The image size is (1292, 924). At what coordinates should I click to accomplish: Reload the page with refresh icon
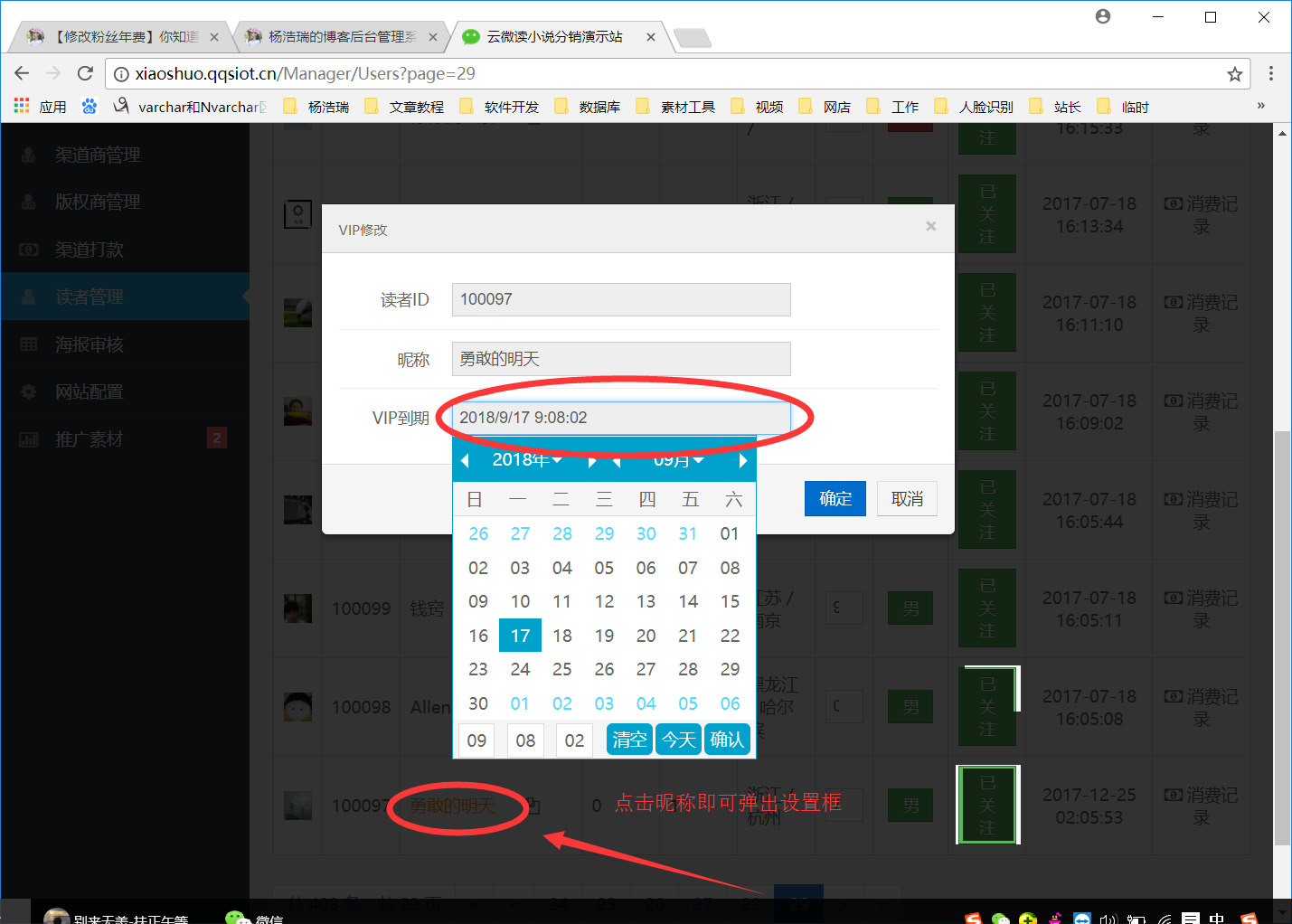point(85,73)
